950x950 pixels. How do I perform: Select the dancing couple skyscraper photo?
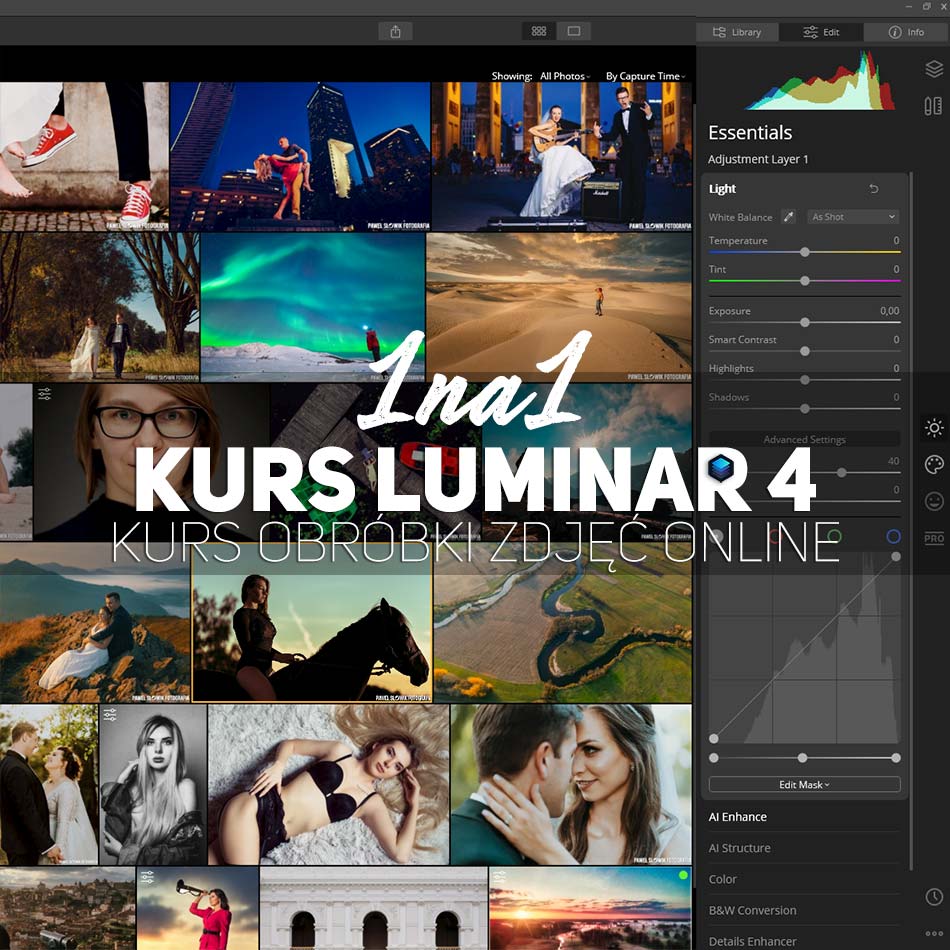[x=300, y=156]
